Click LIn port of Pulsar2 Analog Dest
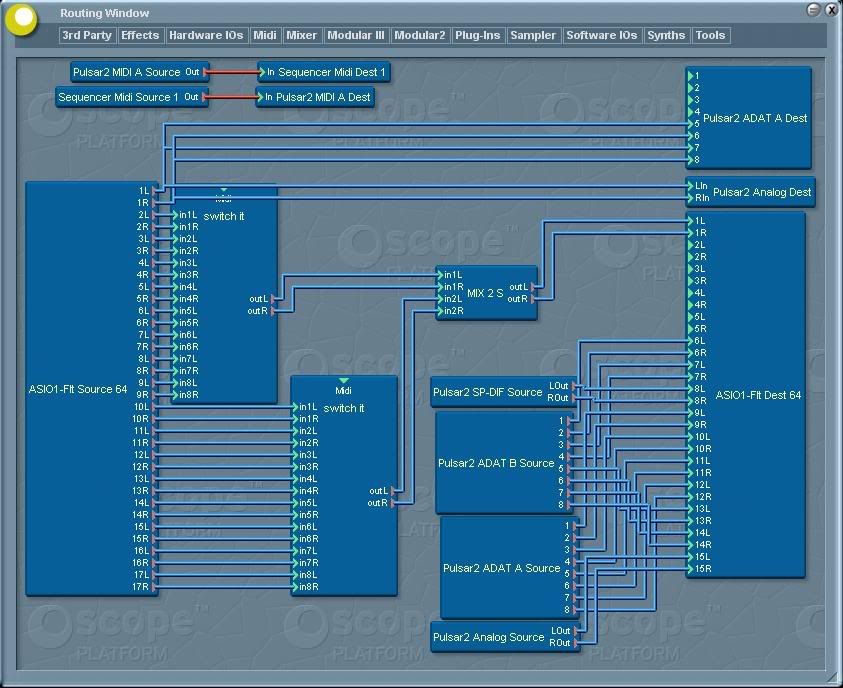Viewport: 843px width, 688px height. pyautogui.click(x=690, y=186)
